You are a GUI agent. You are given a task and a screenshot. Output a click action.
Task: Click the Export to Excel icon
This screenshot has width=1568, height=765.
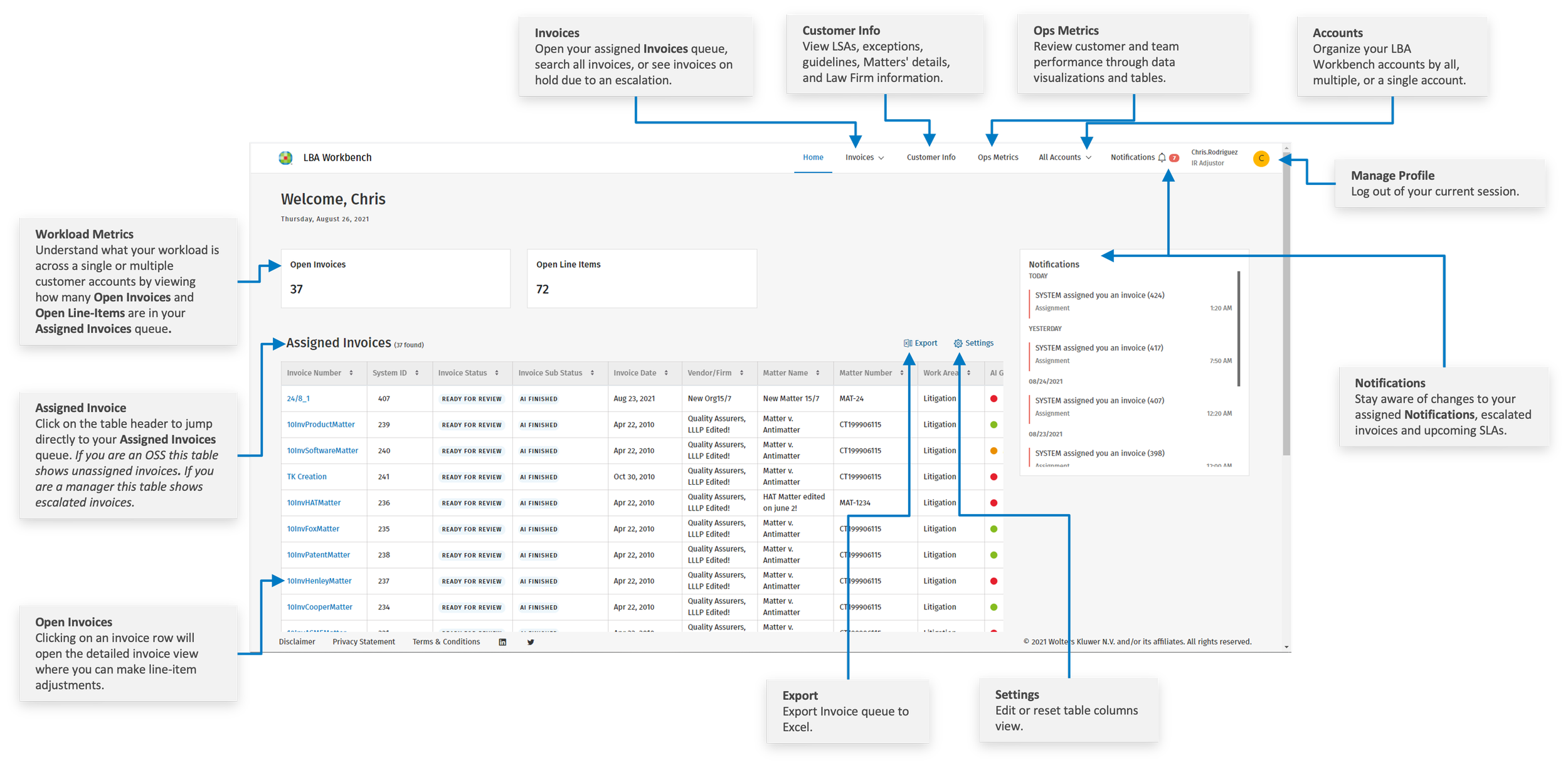908,343
